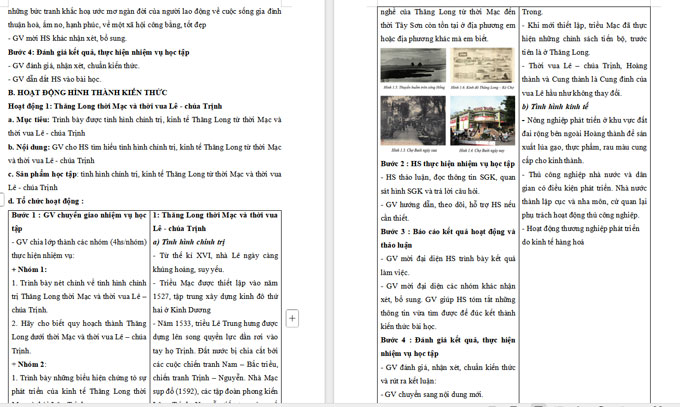Image resolution: width=680 pixels, height=407 pixels.
Task: Click the 'Hoạt động 1:' heading line
Action: (x=120, y=105)
